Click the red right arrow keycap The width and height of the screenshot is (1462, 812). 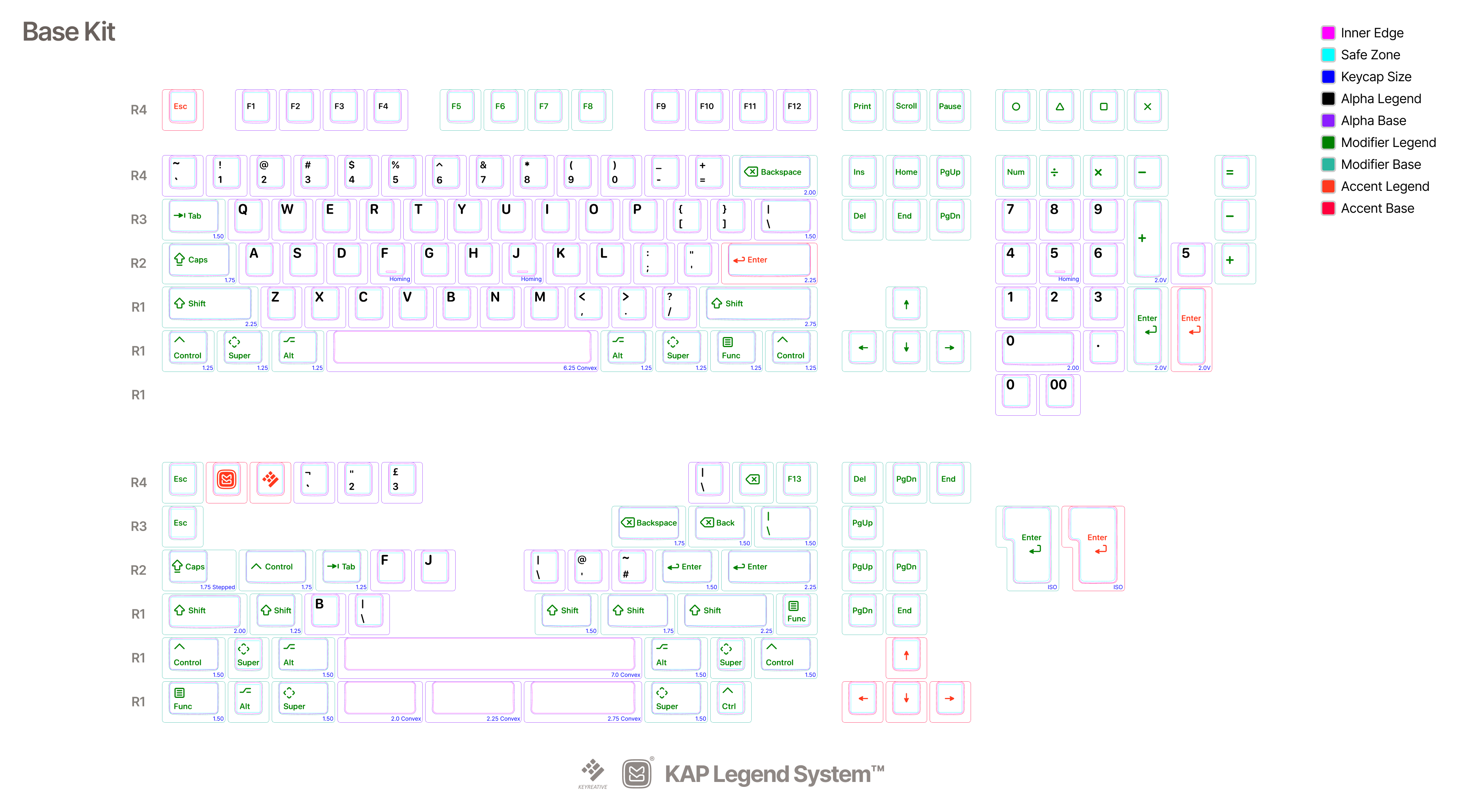coord(950,702)
